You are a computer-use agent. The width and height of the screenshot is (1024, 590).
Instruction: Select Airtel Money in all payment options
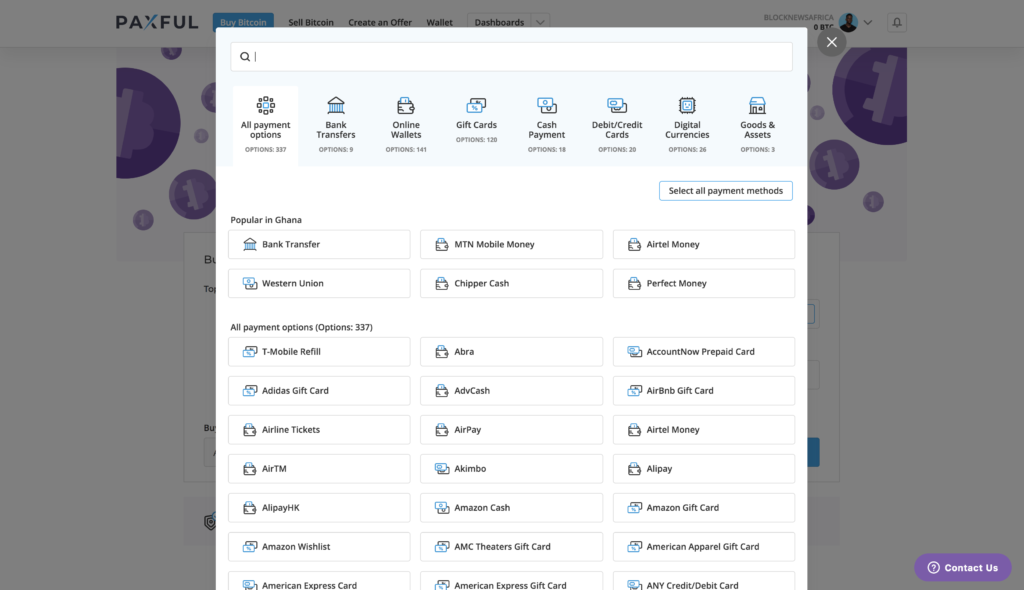(704, 430)
